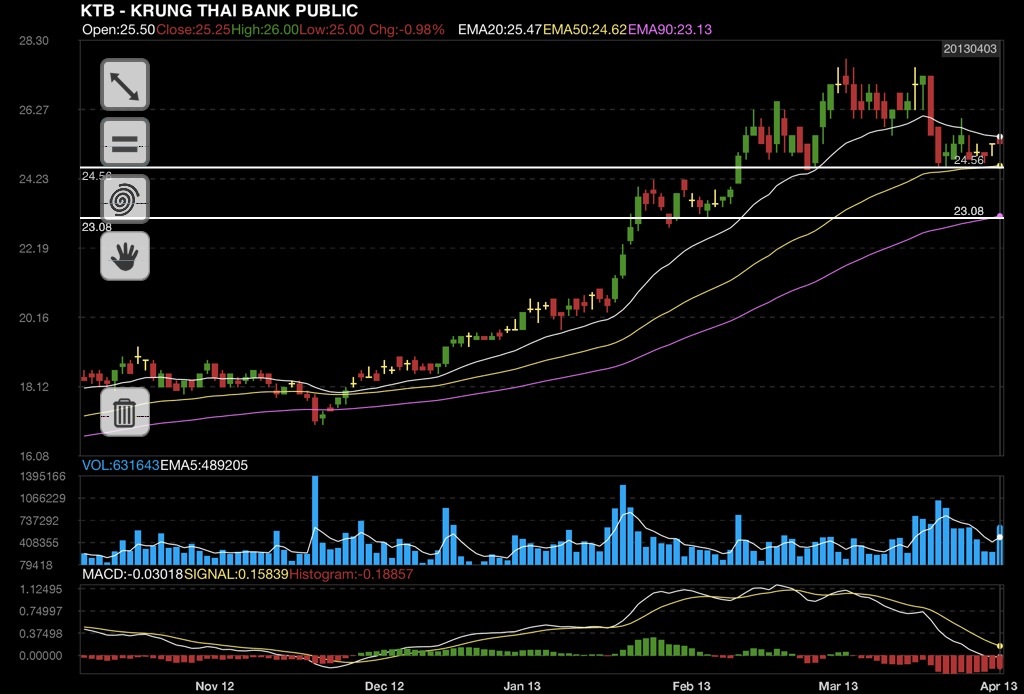Click the EMA90:23.13 indicator label
The height and width of the screenshot is (694, 1024).
pyautogui.click(x=670, y=29)
